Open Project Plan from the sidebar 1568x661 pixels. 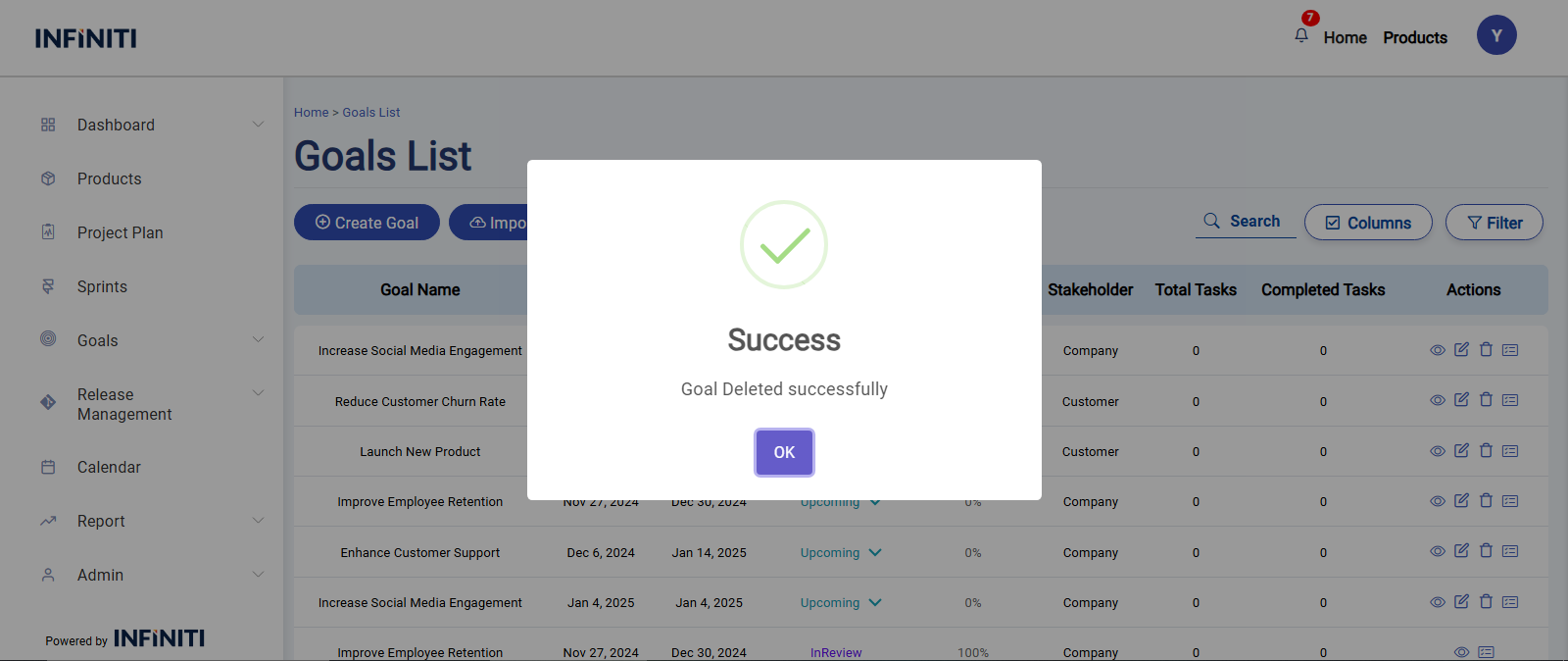(x=120, y=232)
